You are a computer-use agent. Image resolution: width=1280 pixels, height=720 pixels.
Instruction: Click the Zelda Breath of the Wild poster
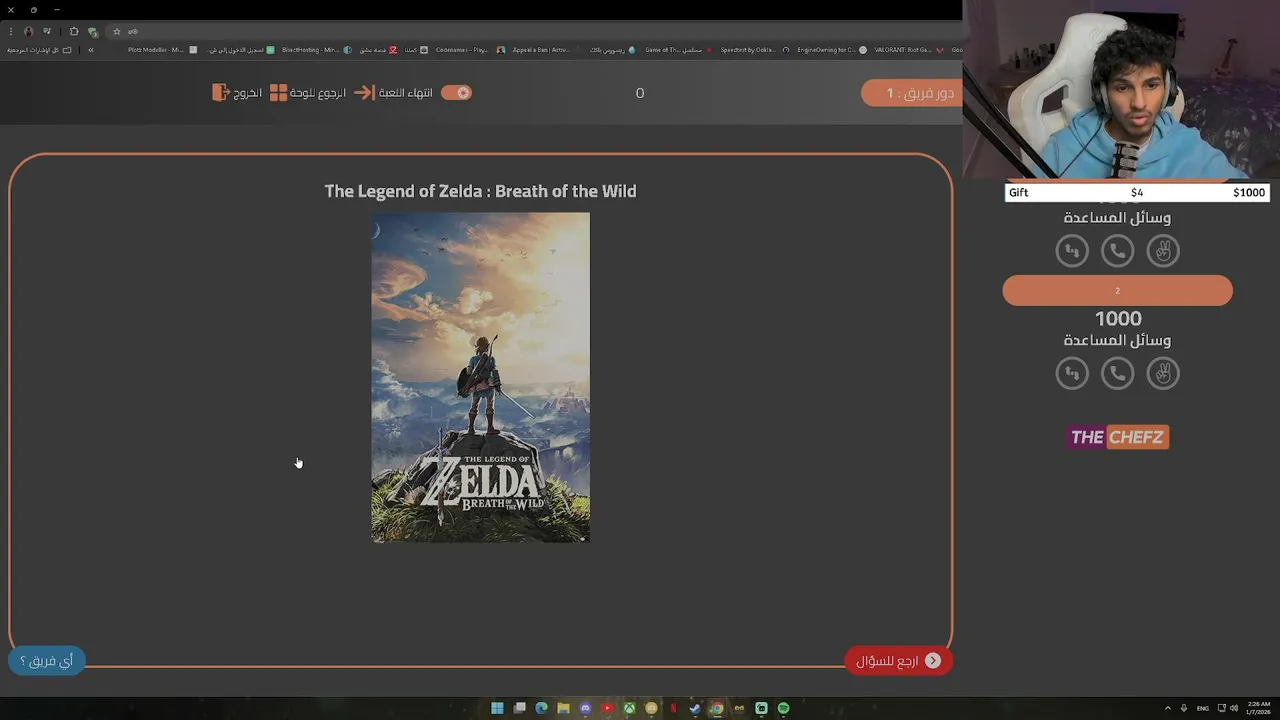[481, 377]
